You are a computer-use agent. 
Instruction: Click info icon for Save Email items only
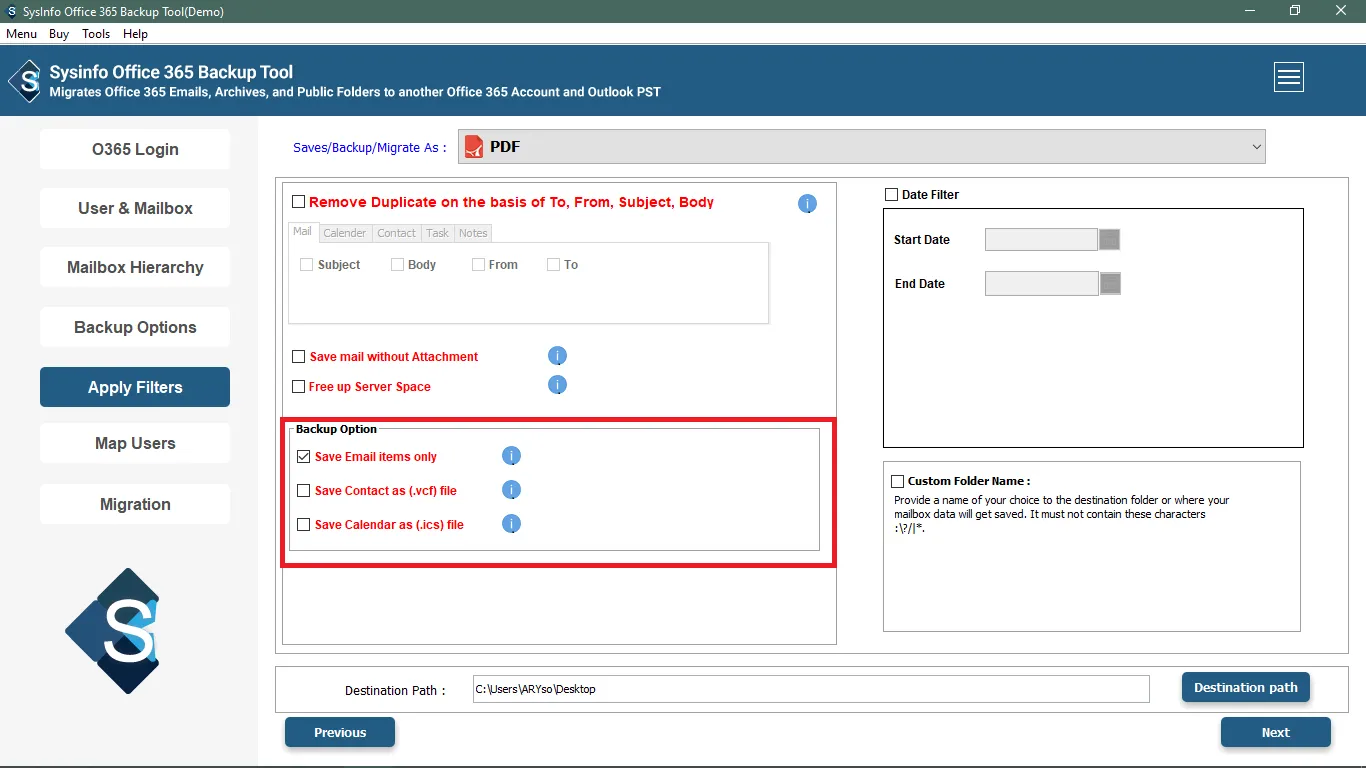pos(511,457)
